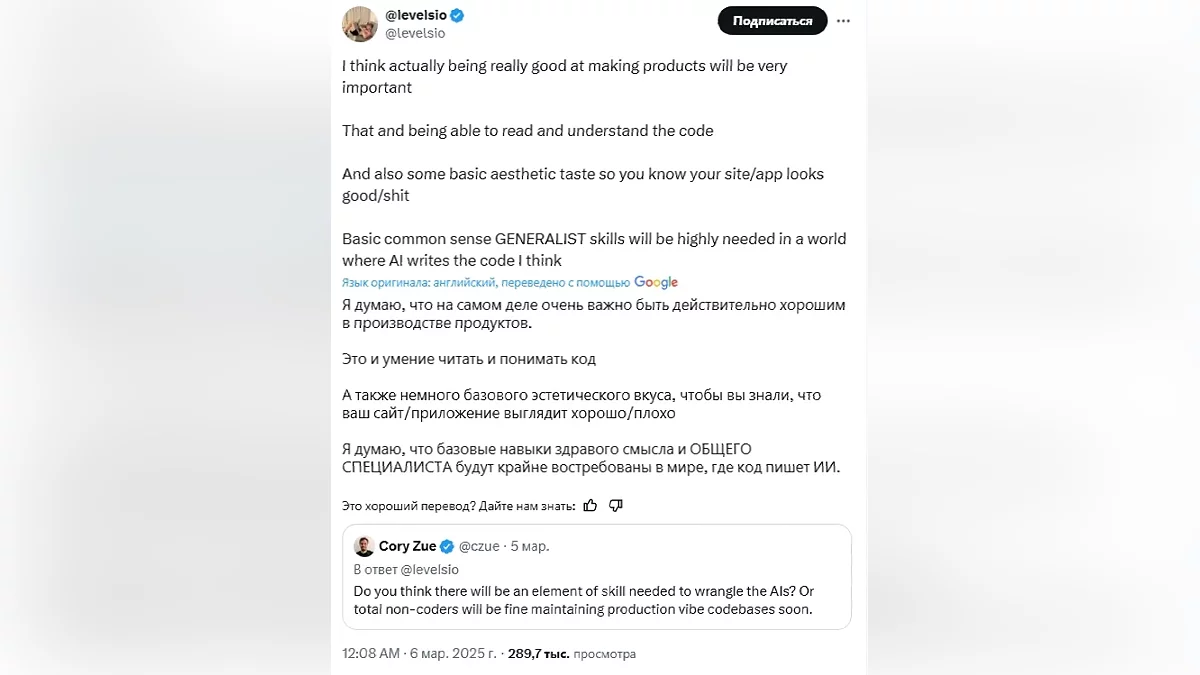Click the levelsio profile avatar

point(360,24)
